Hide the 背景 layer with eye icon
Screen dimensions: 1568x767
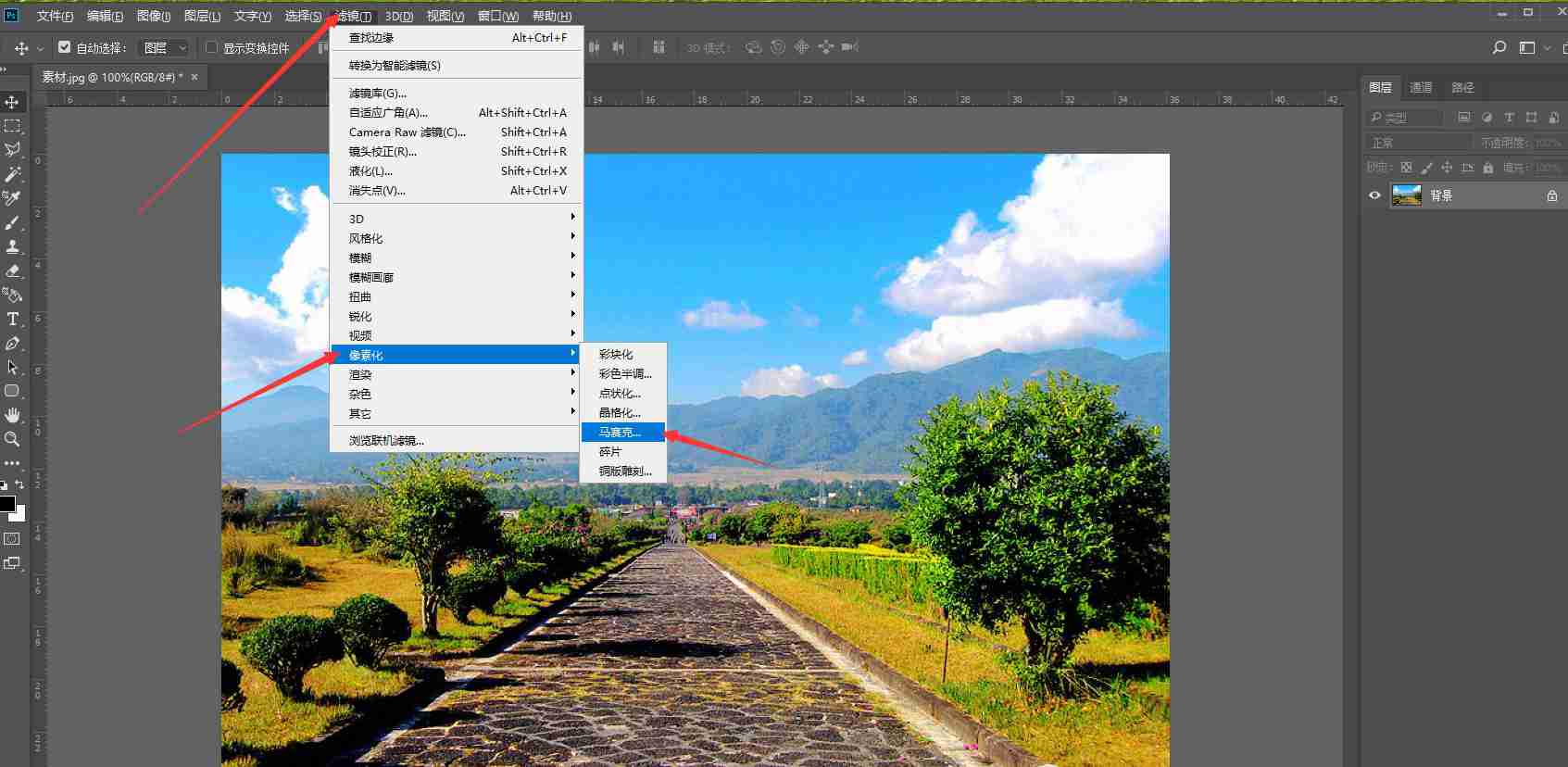(1374, 195)
